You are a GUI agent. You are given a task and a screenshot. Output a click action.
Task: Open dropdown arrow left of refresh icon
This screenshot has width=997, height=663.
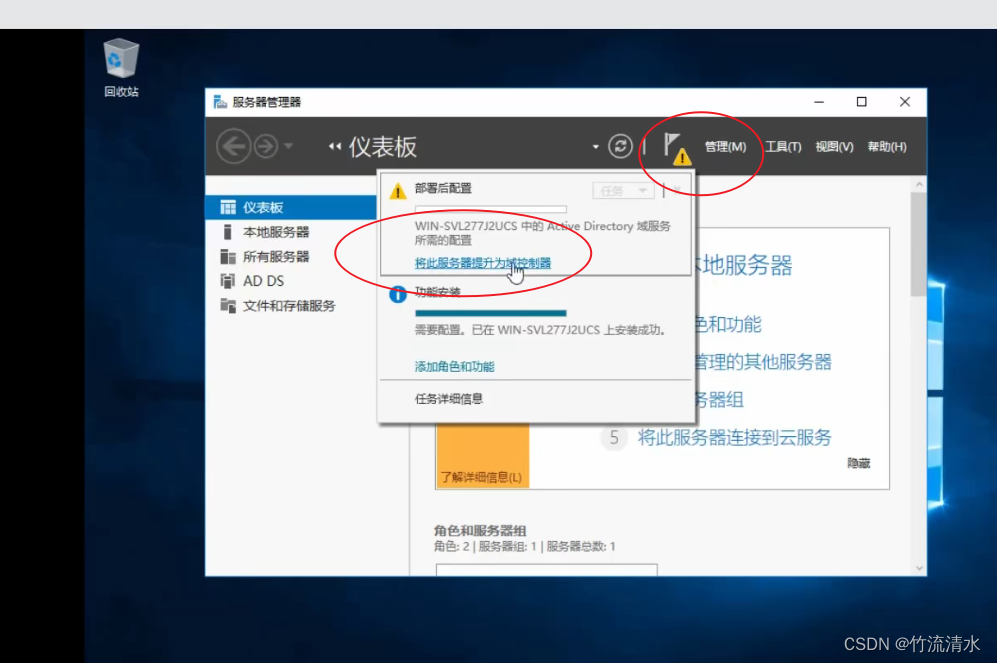tap(596, 147)
